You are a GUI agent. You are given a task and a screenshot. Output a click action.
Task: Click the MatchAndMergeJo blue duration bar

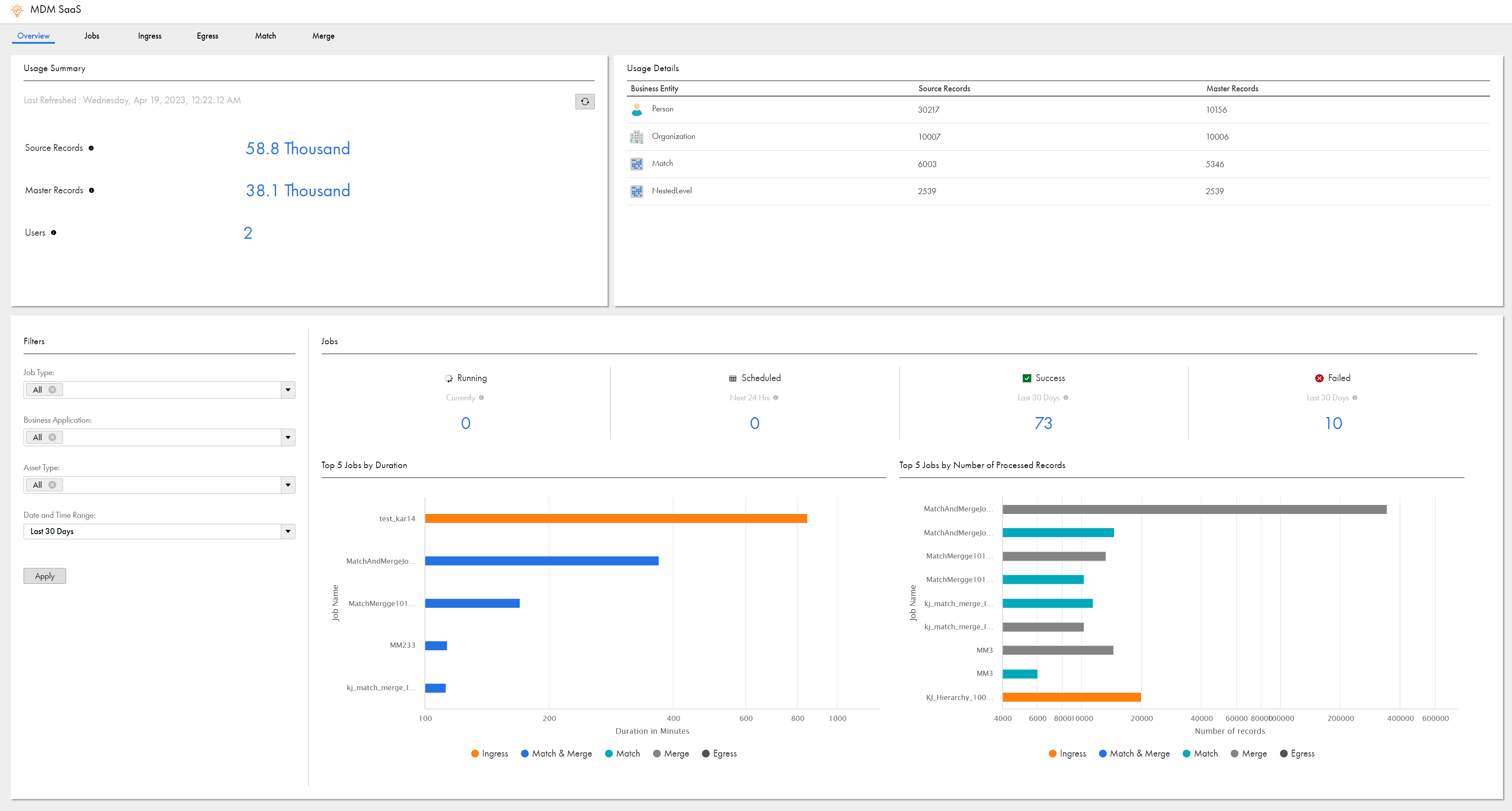click(x=542, y=561)
